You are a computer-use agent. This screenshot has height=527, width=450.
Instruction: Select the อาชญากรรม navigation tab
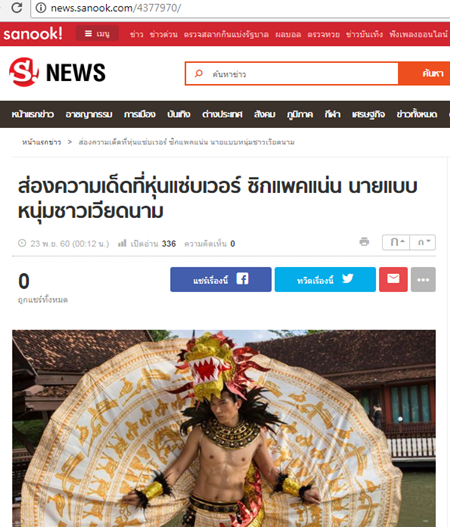click(89, 114)
